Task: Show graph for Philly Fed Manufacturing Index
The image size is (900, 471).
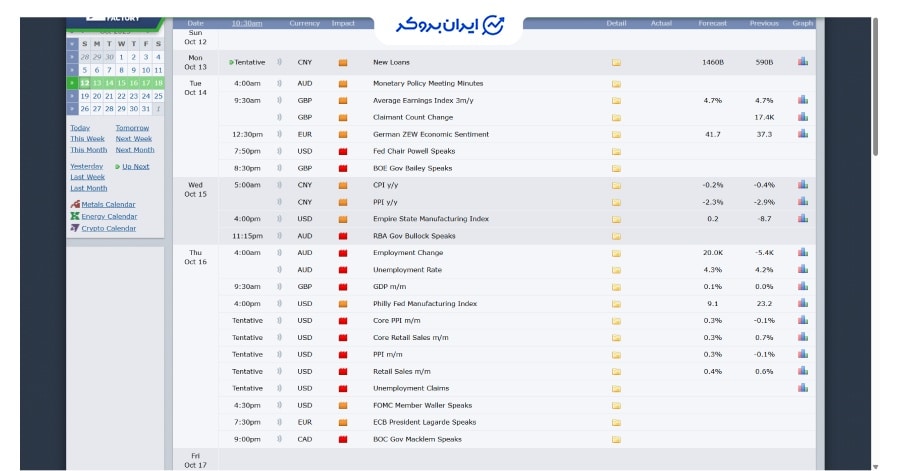Action: (x=802, y=303)
